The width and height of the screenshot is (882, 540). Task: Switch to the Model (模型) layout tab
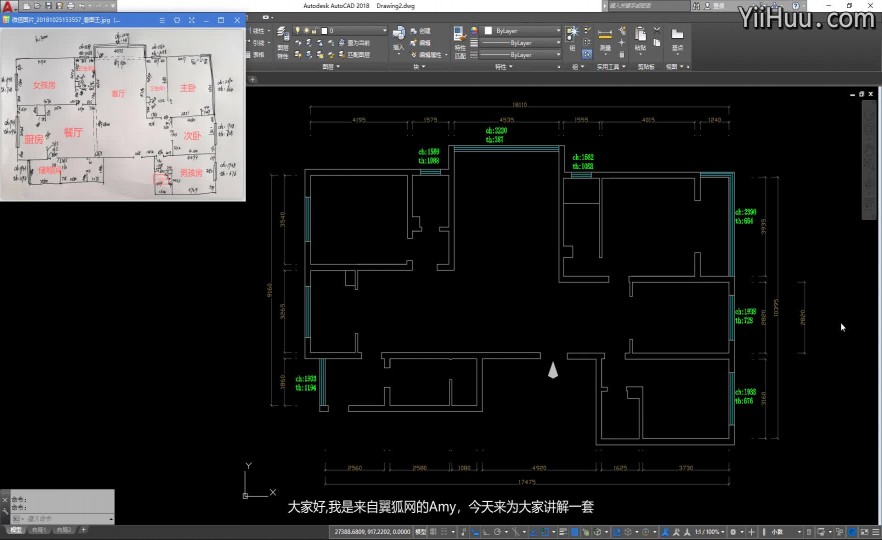[x=15, y=530]
